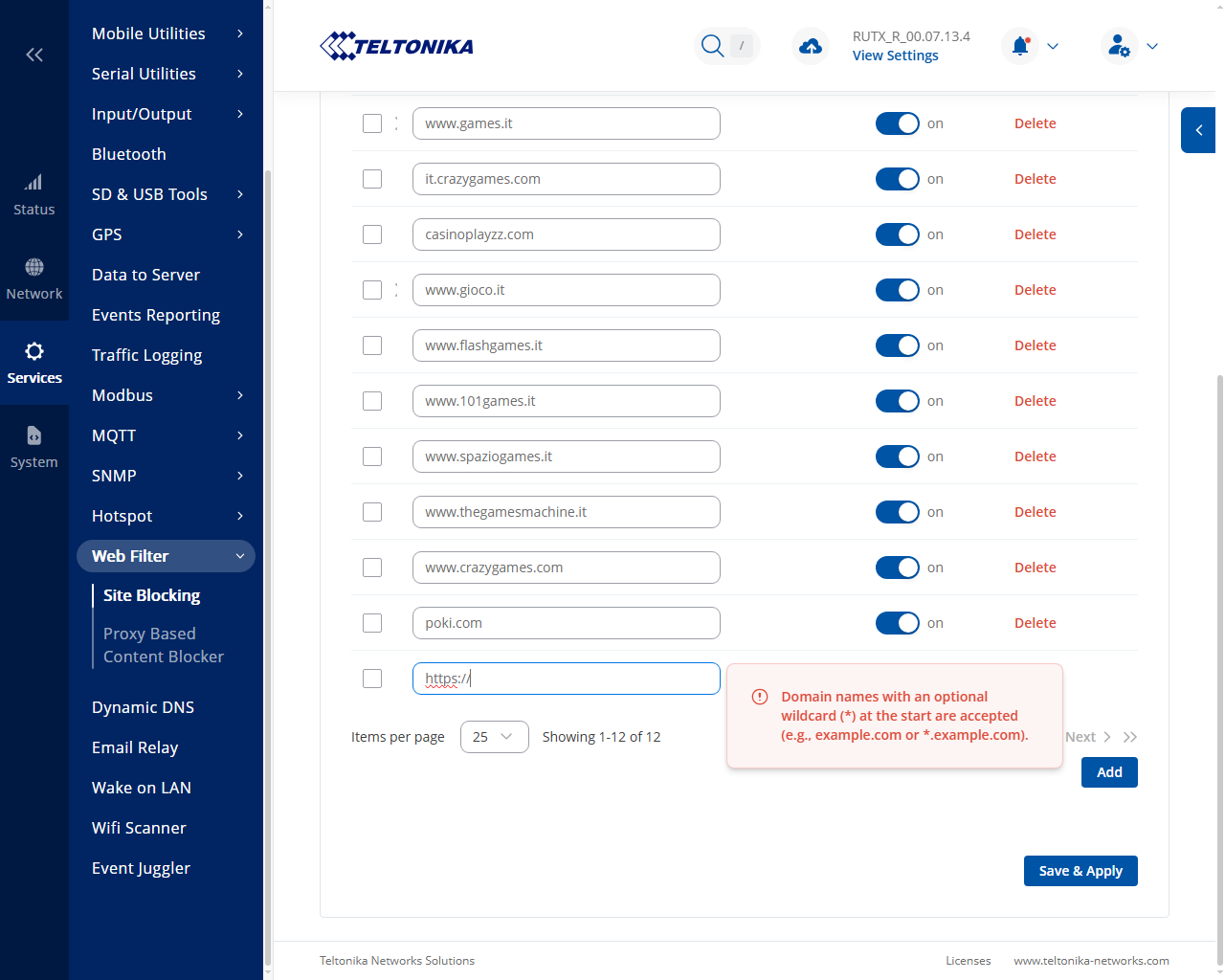Expand the Hotspot submenu

[167, 516]
